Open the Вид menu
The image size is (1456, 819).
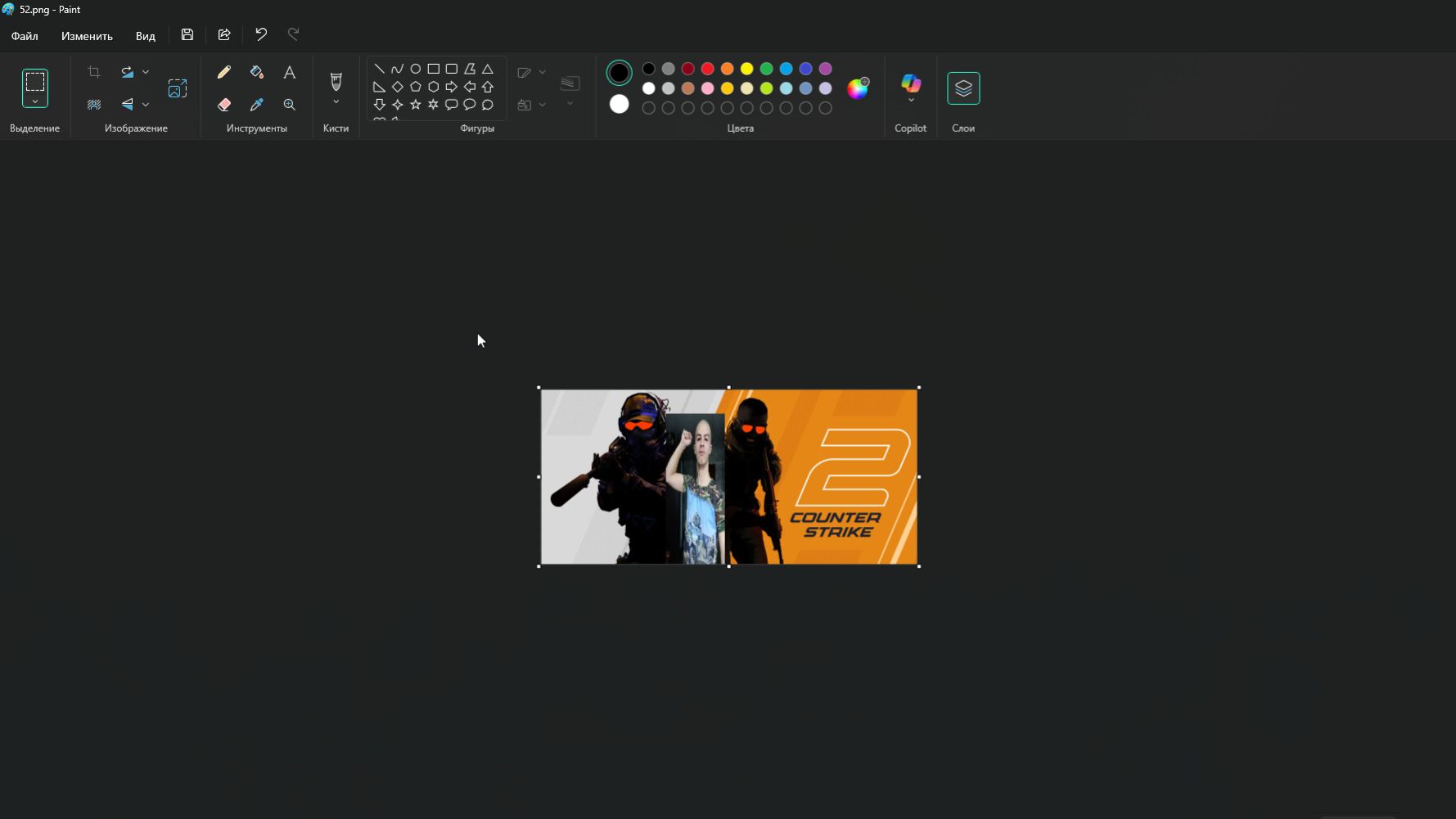pyautogui.click(x=145, y=36)
